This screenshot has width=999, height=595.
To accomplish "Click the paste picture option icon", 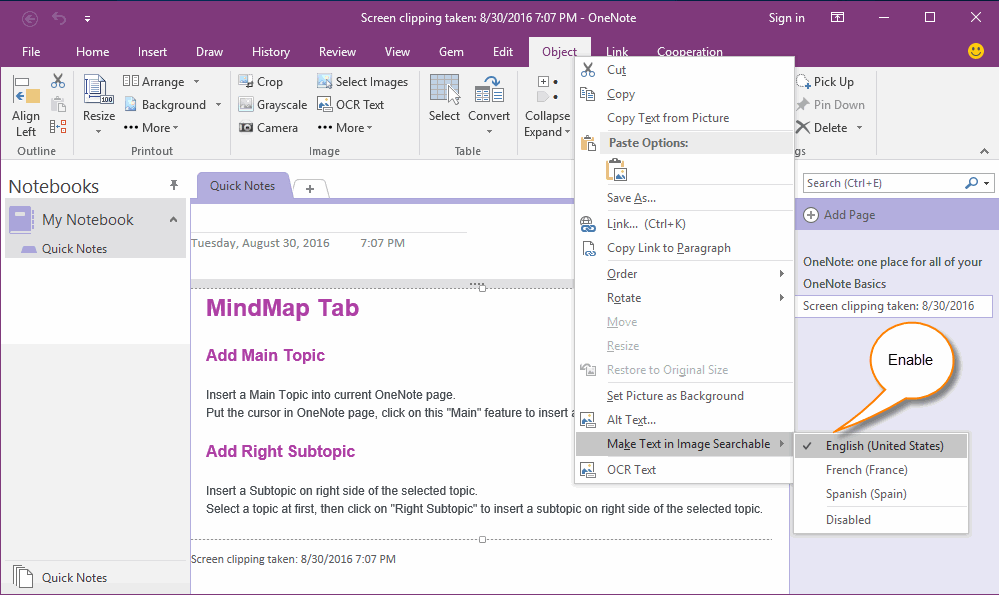I will [617, 170].
